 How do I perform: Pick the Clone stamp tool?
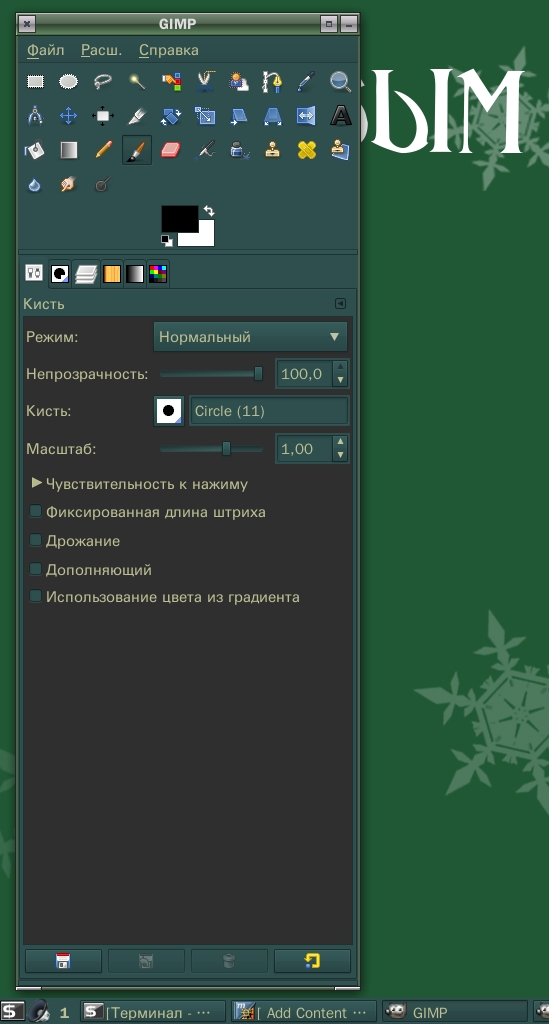pos(272,150)
